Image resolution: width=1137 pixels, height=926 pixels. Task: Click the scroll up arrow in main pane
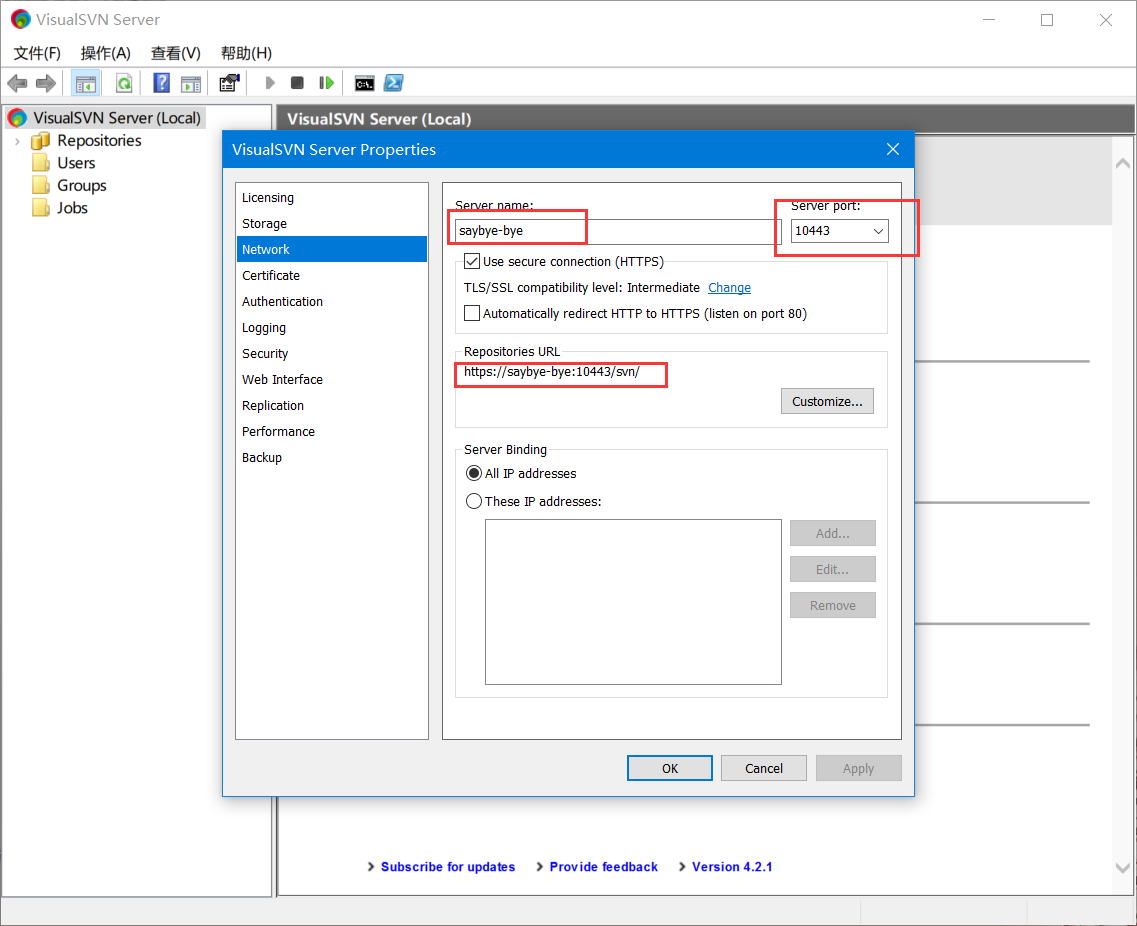coord(1122,164)
